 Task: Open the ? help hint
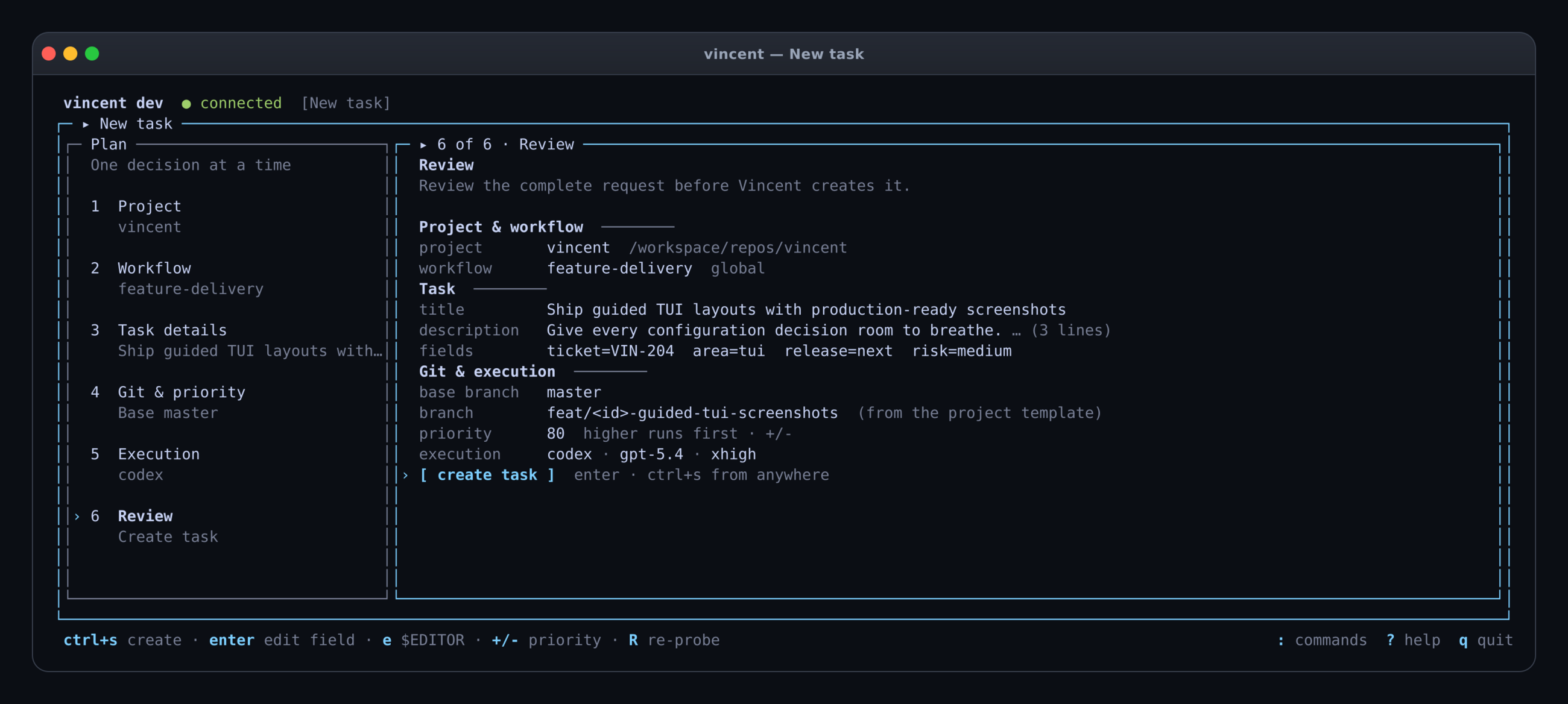point(1414,640)
